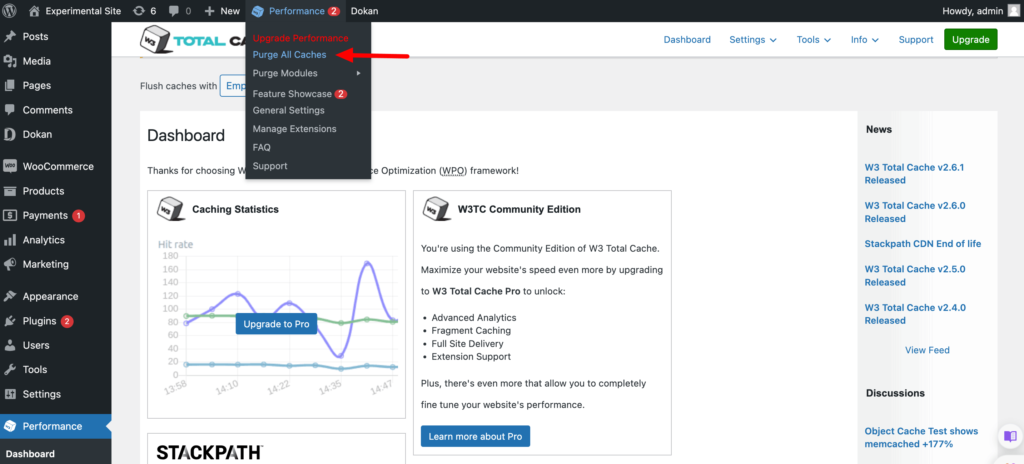Click the Tools wrench icon in sidebar
1024x464 pixels.
coord(10,370)
